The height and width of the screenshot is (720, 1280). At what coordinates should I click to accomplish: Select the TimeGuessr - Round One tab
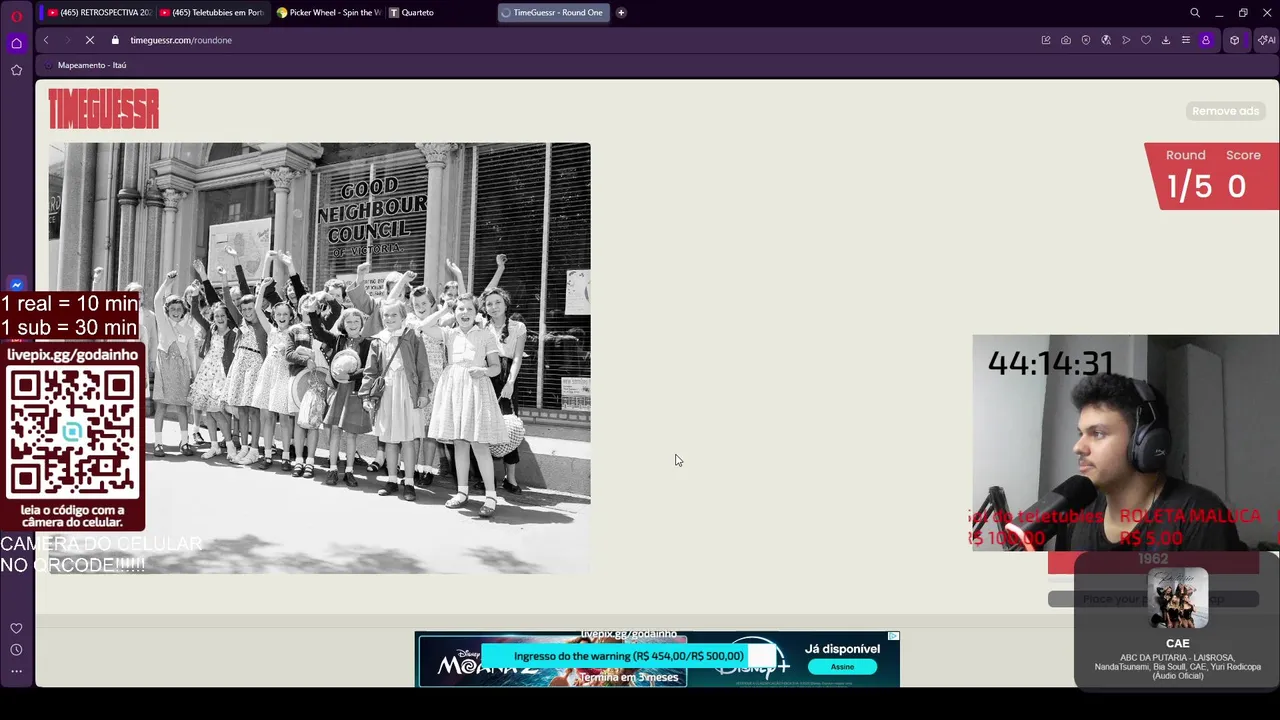click(554, 13)
